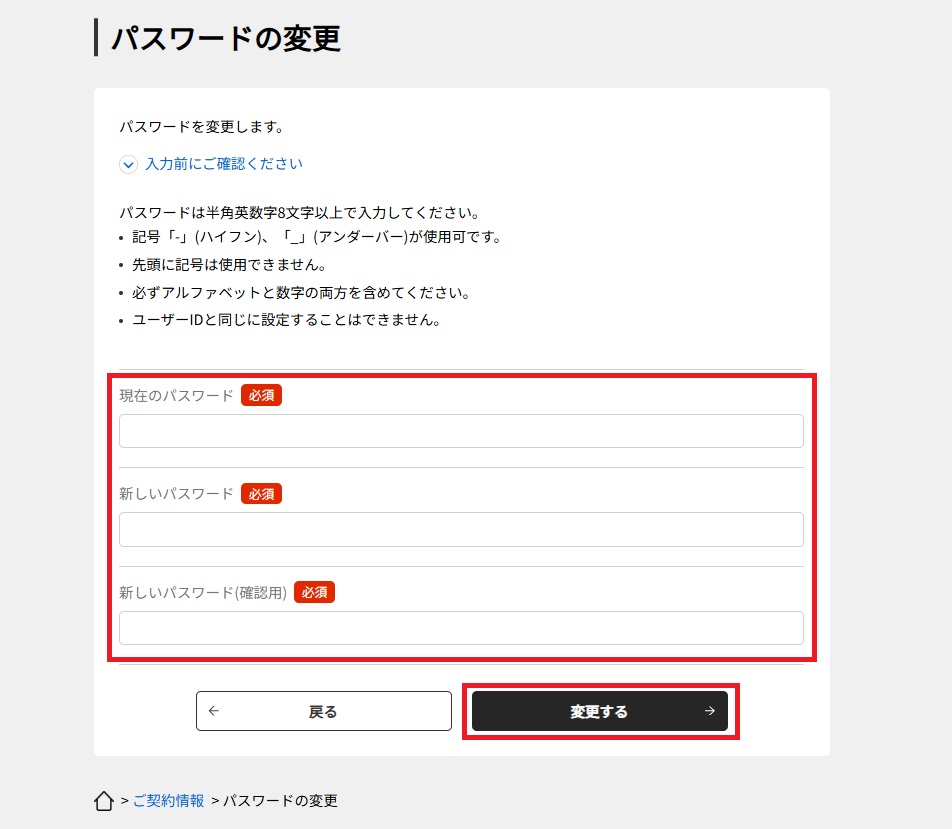
Task: Click the 新しいパスワード(確認用) field label
Action: 203,593
